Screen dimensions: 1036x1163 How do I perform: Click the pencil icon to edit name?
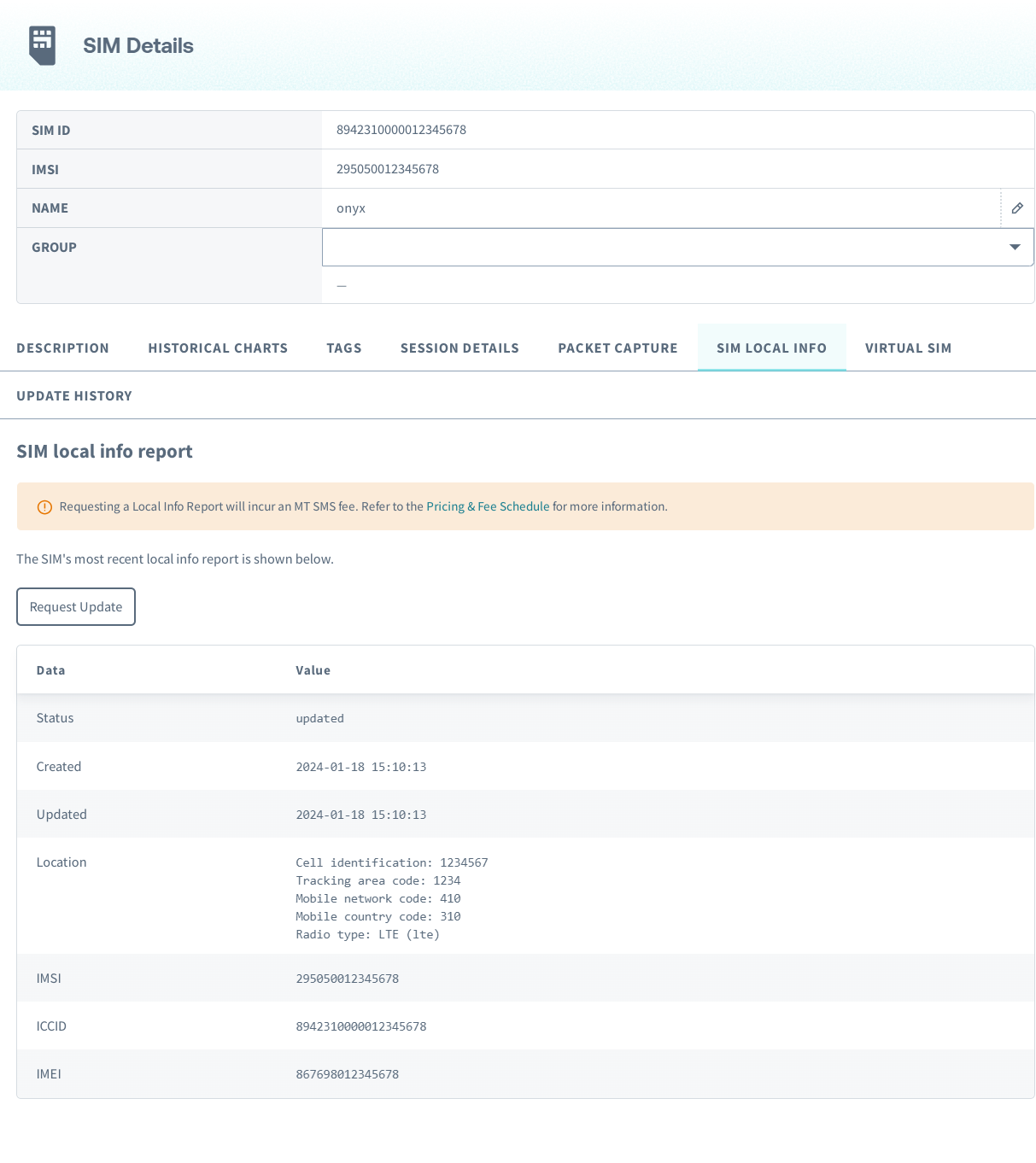1017,208
